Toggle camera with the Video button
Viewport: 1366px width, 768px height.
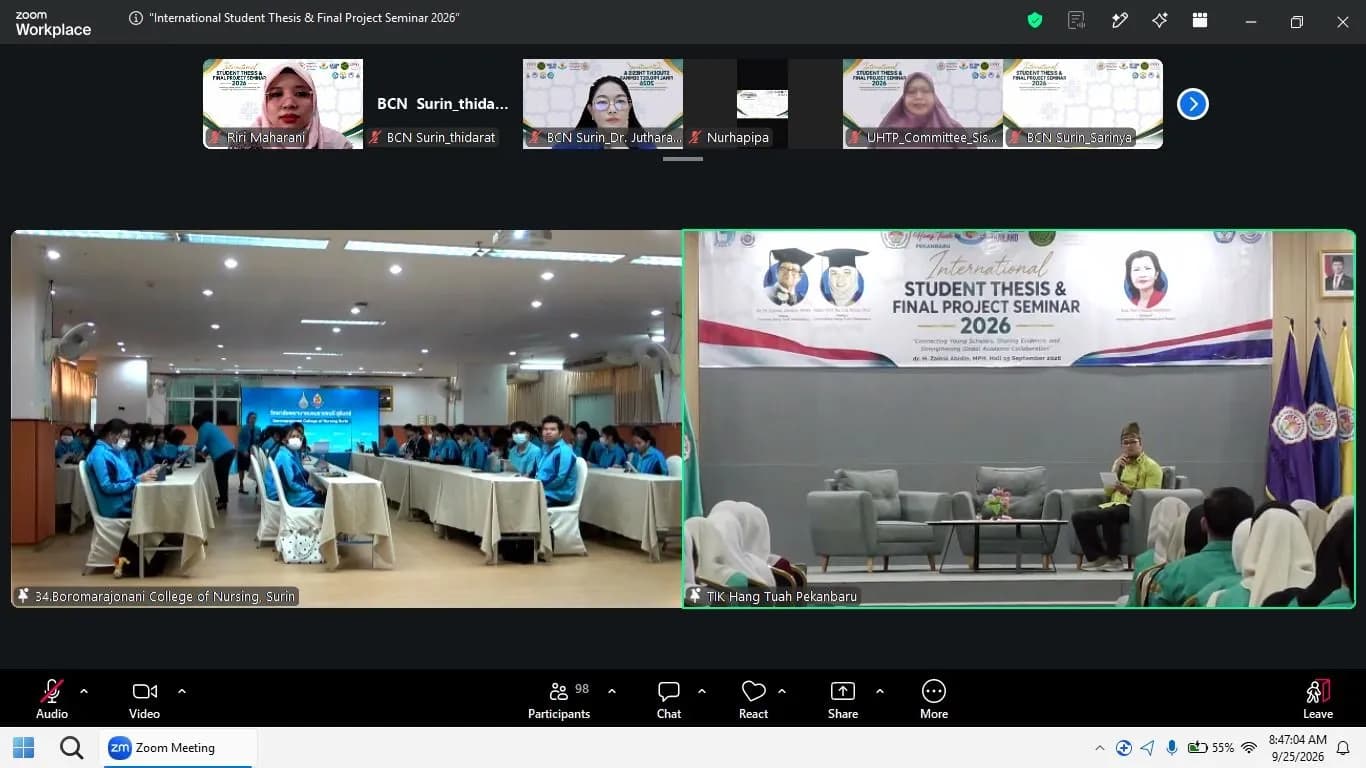click(144, 698)
